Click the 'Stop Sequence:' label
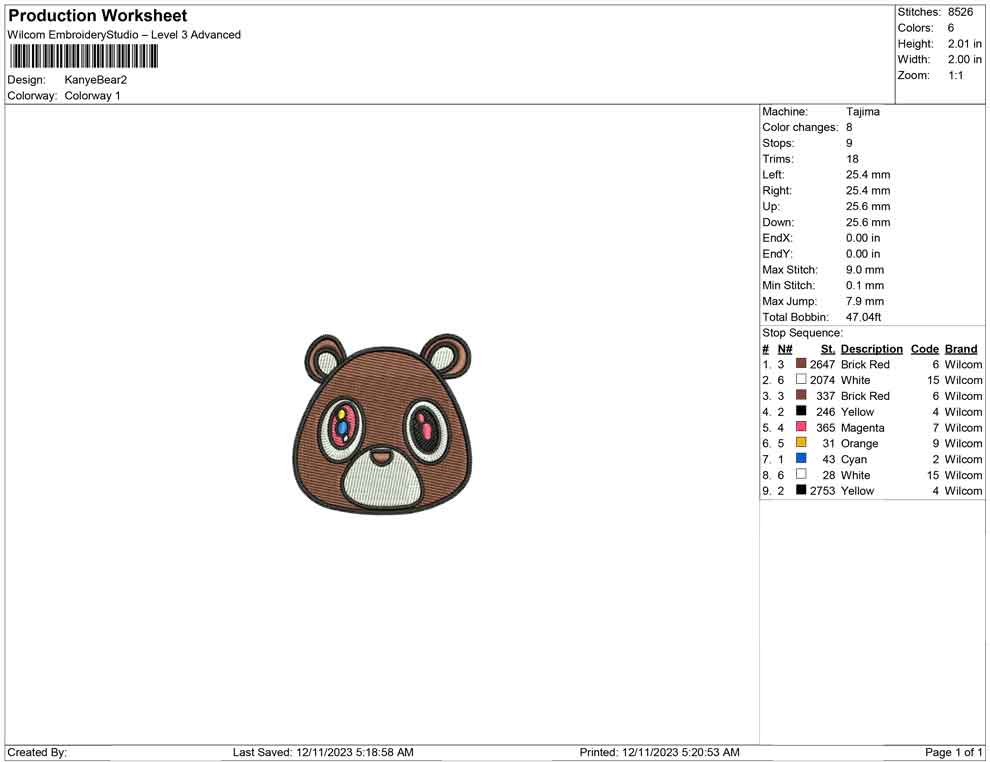The height and width of the screenshot is (762, 990). [x=802, y=333]
